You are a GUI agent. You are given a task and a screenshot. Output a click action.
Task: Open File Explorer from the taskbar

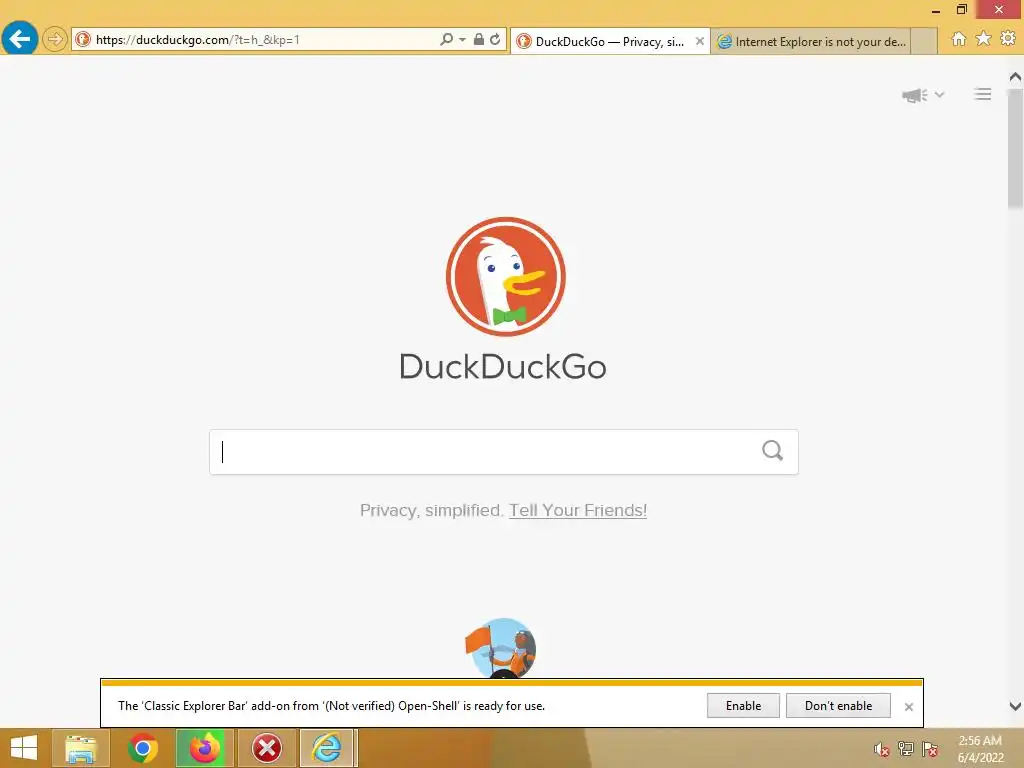(x=80, y=748)
